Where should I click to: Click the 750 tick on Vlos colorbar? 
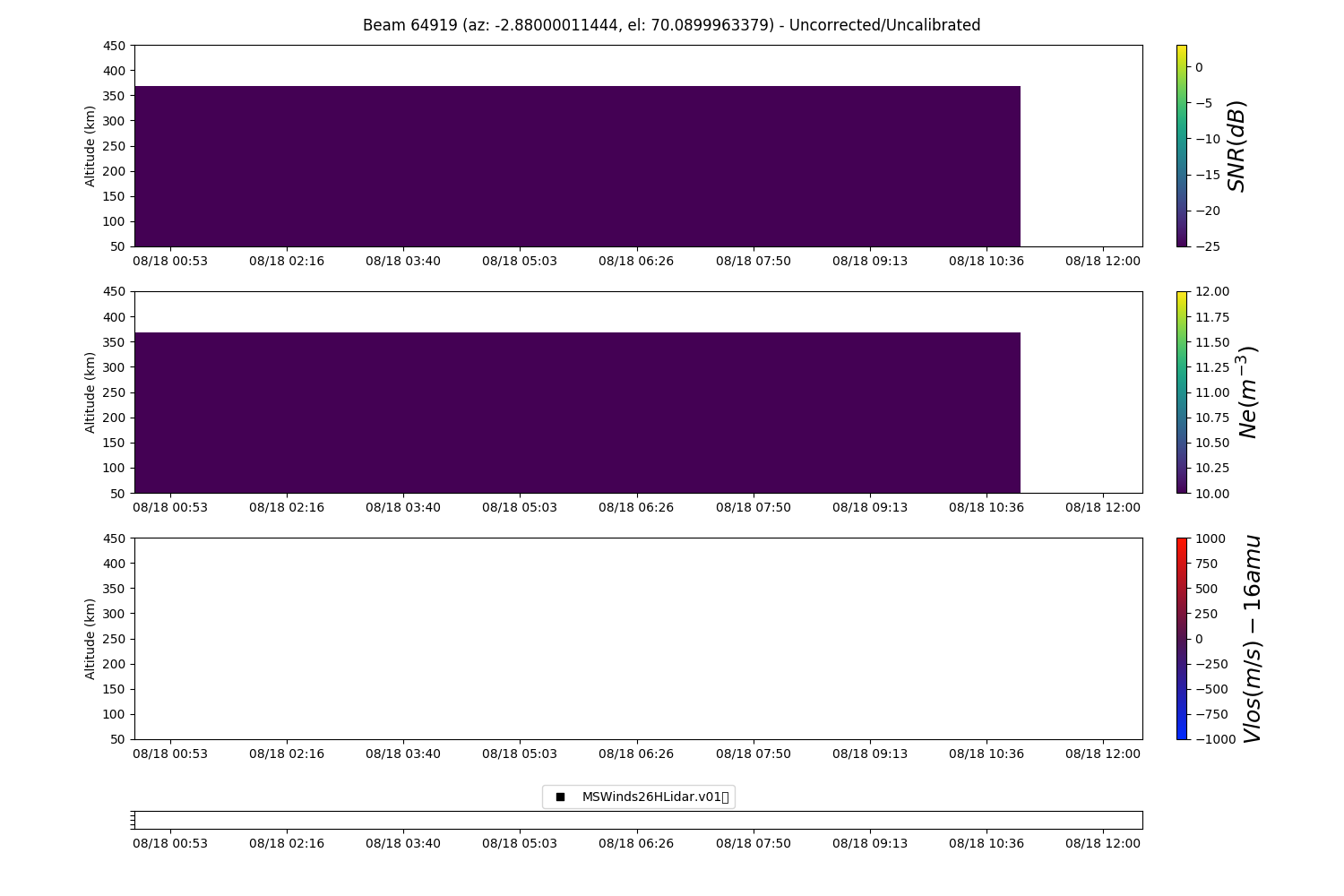point(1206,563)
